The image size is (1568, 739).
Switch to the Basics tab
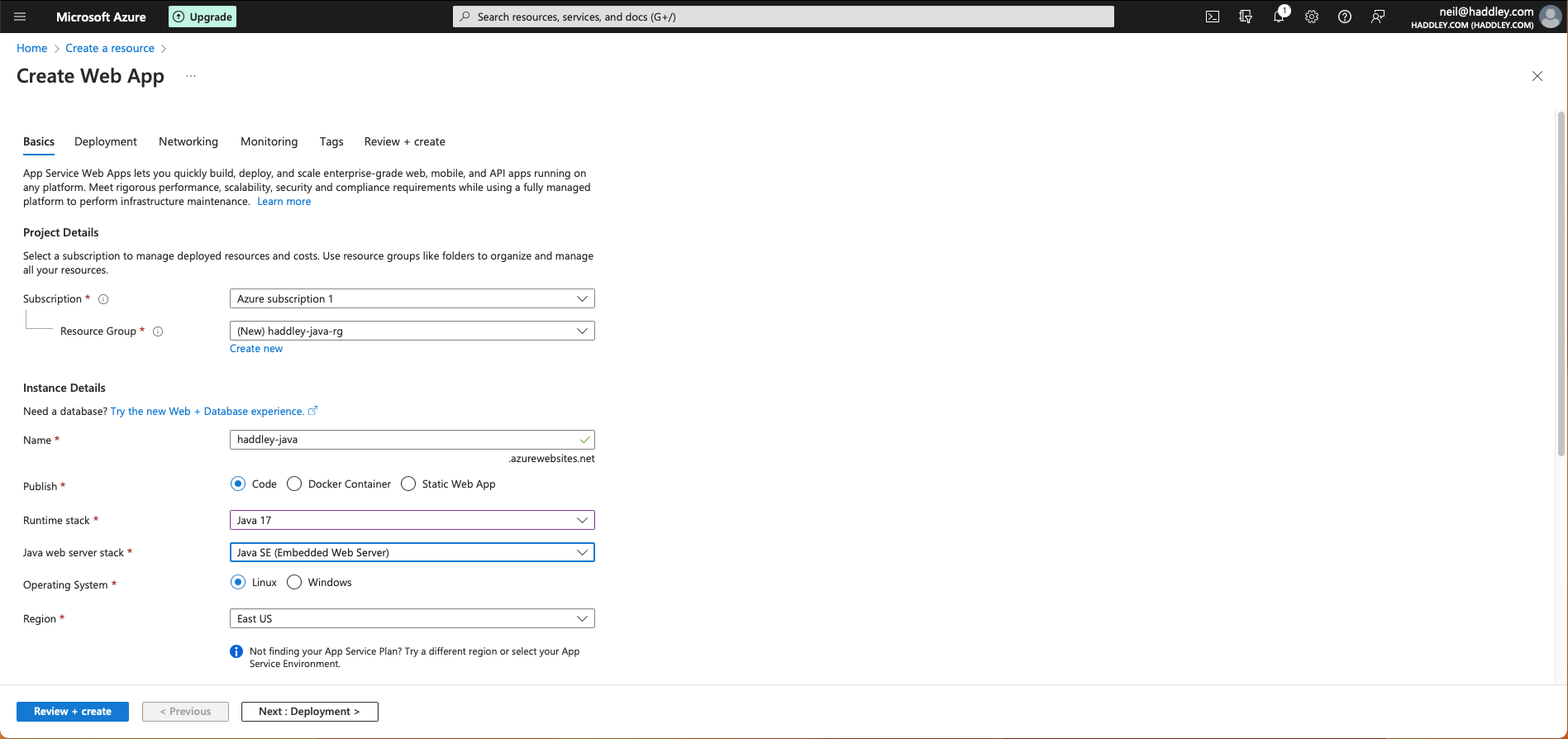39,142
